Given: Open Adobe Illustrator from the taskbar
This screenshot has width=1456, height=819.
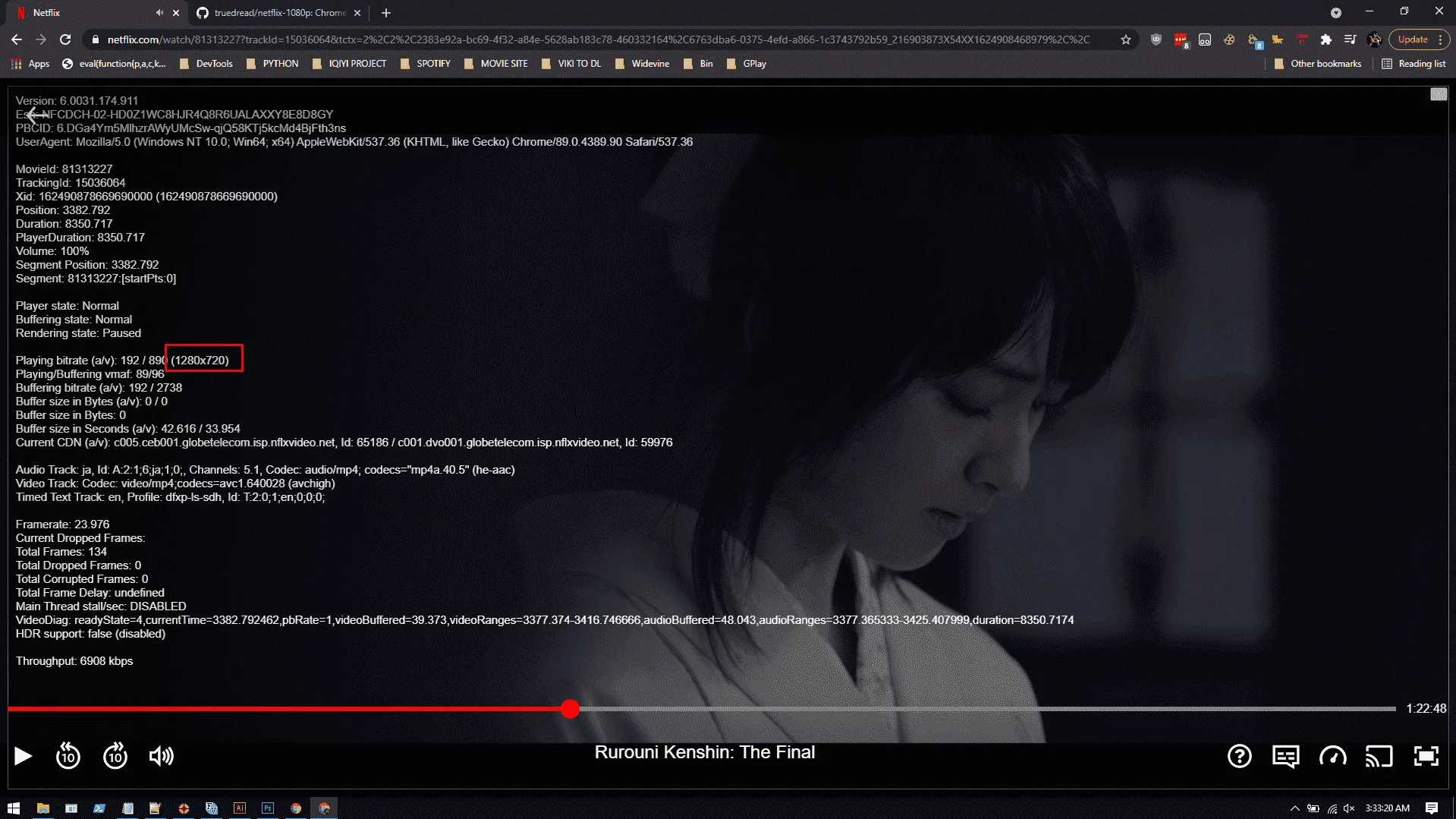Looking at the screenshot, I should click(x=240, y=808).
